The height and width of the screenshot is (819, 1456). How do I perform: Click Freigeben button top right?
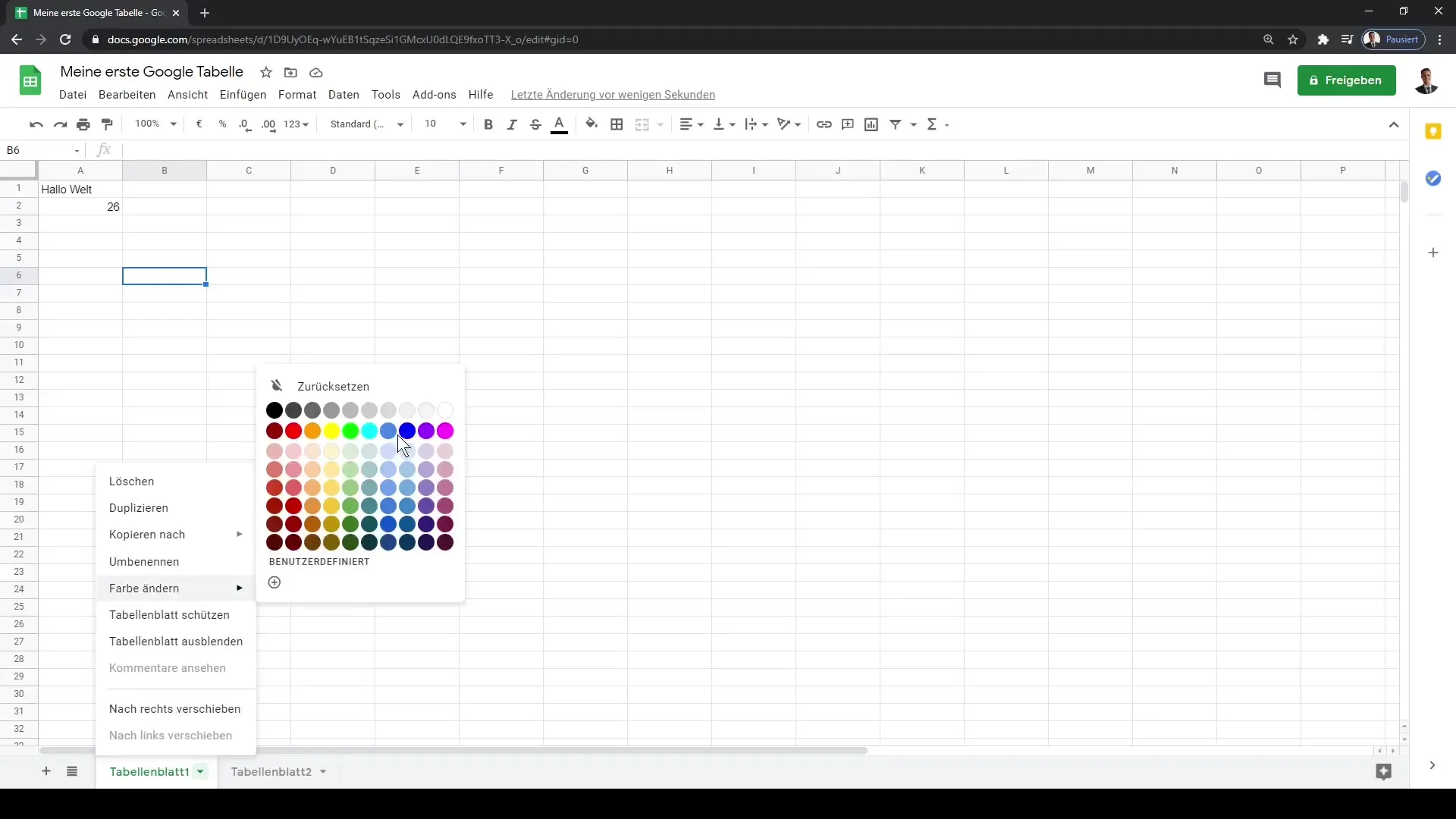coord(1349,80)
